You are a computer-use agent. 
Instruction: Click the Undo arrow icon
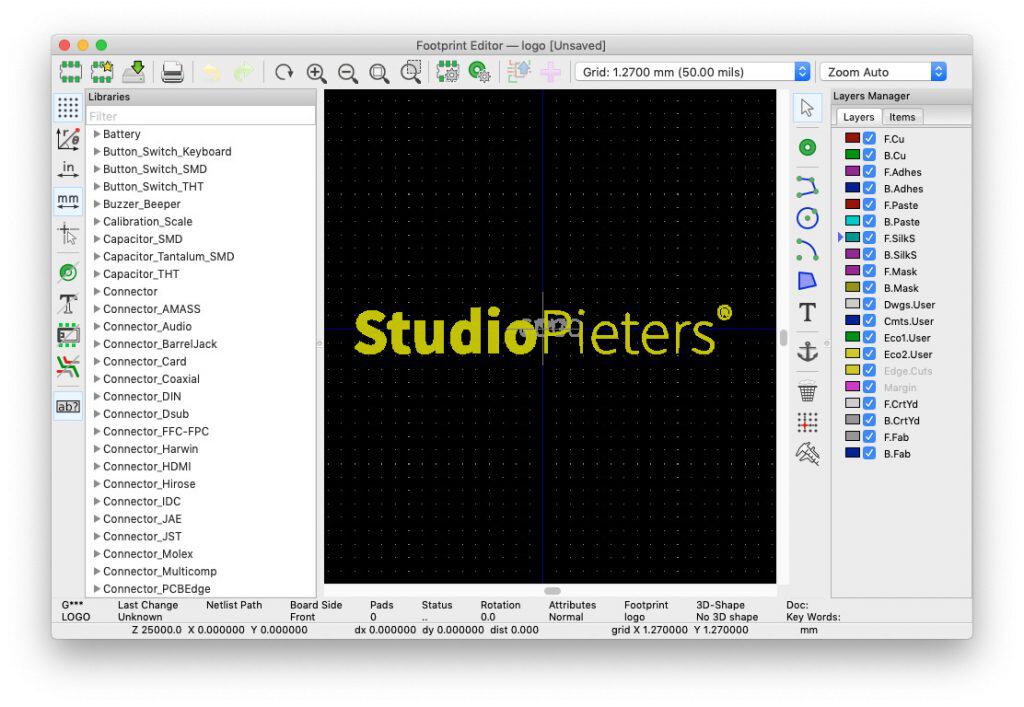point(211,72)
